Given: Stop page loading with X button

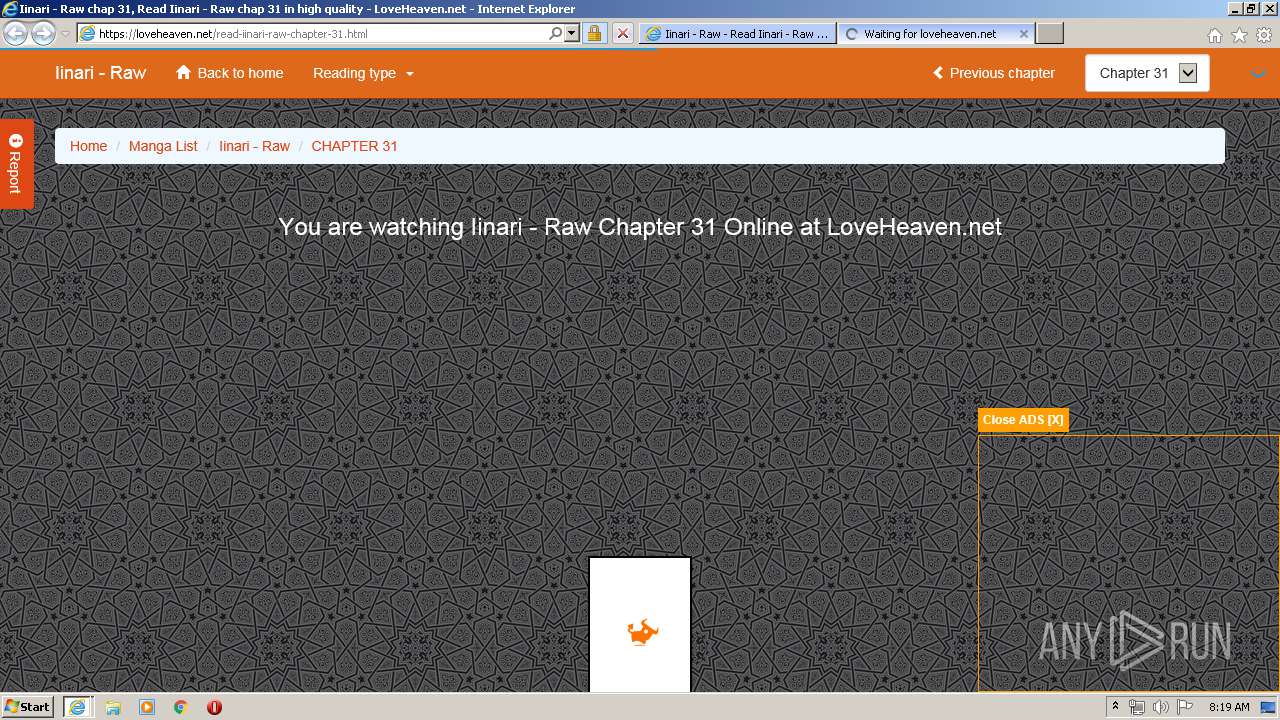Looking at the screenshot, I should pyautogui.click(x=622, y=33).
